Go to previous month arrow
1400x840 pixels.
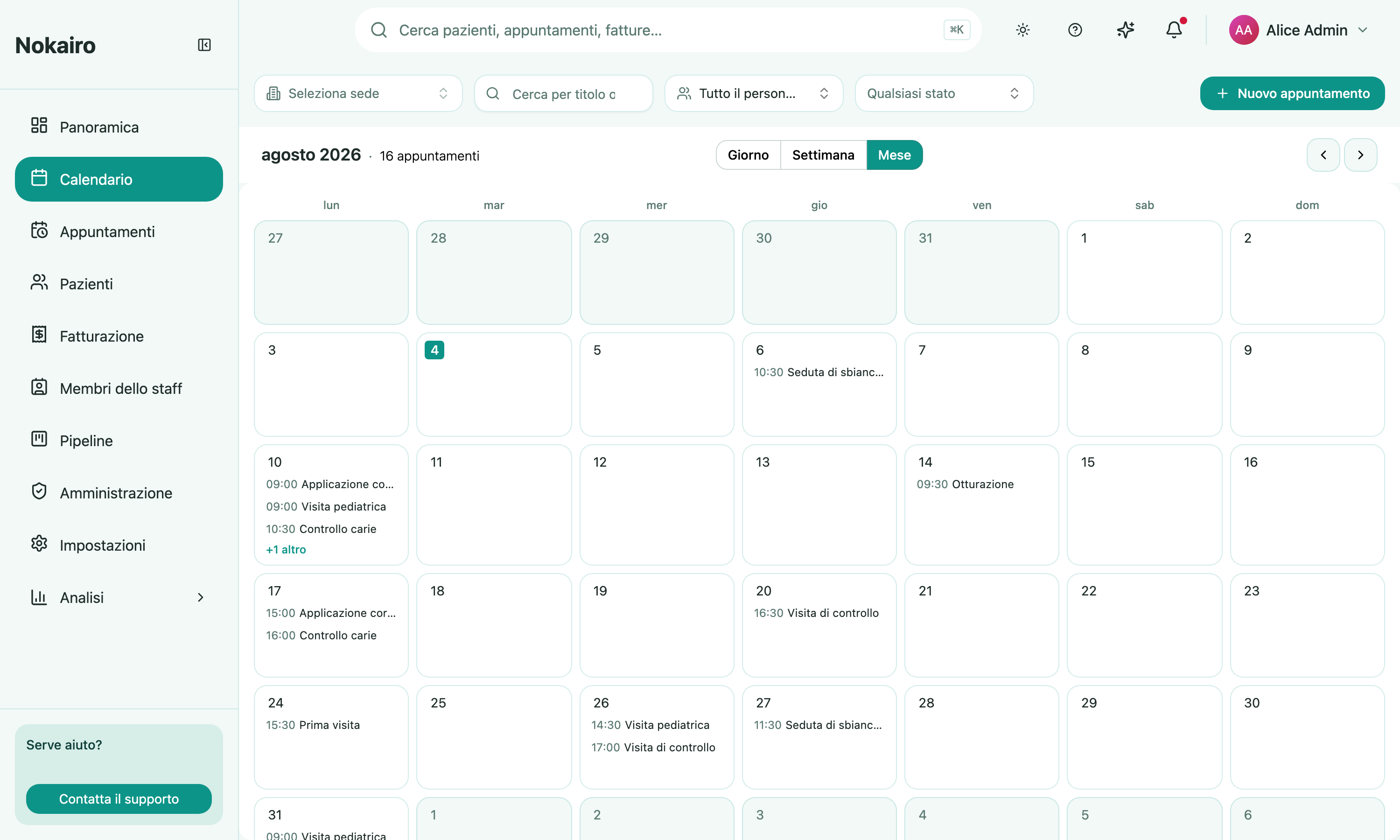click(1323, 155)
